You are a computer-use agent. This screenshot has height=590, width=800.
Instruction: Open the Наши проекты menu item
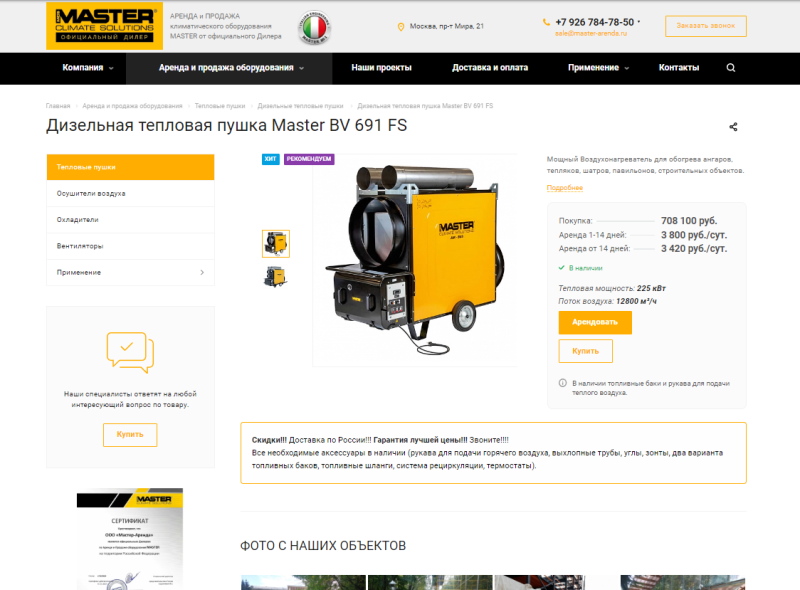381,68
